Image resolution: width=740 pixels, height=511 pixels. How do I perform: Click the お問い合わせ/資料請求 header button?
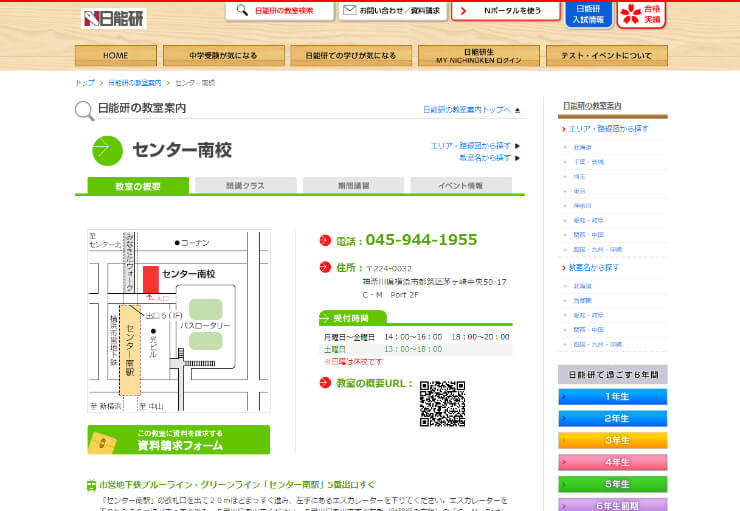coord(393,10)
